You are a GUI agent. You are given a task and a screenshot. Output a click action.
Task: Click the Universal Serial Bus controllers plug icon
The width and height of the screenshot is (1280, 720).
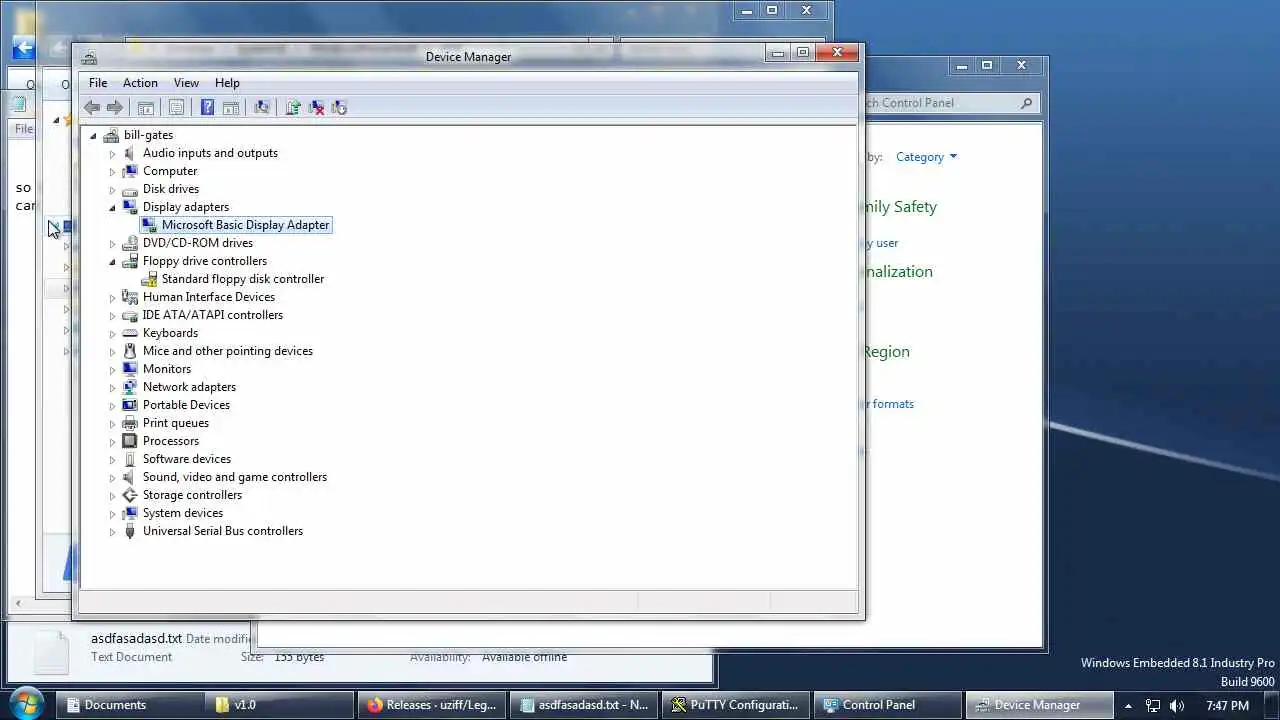(130, 531)
